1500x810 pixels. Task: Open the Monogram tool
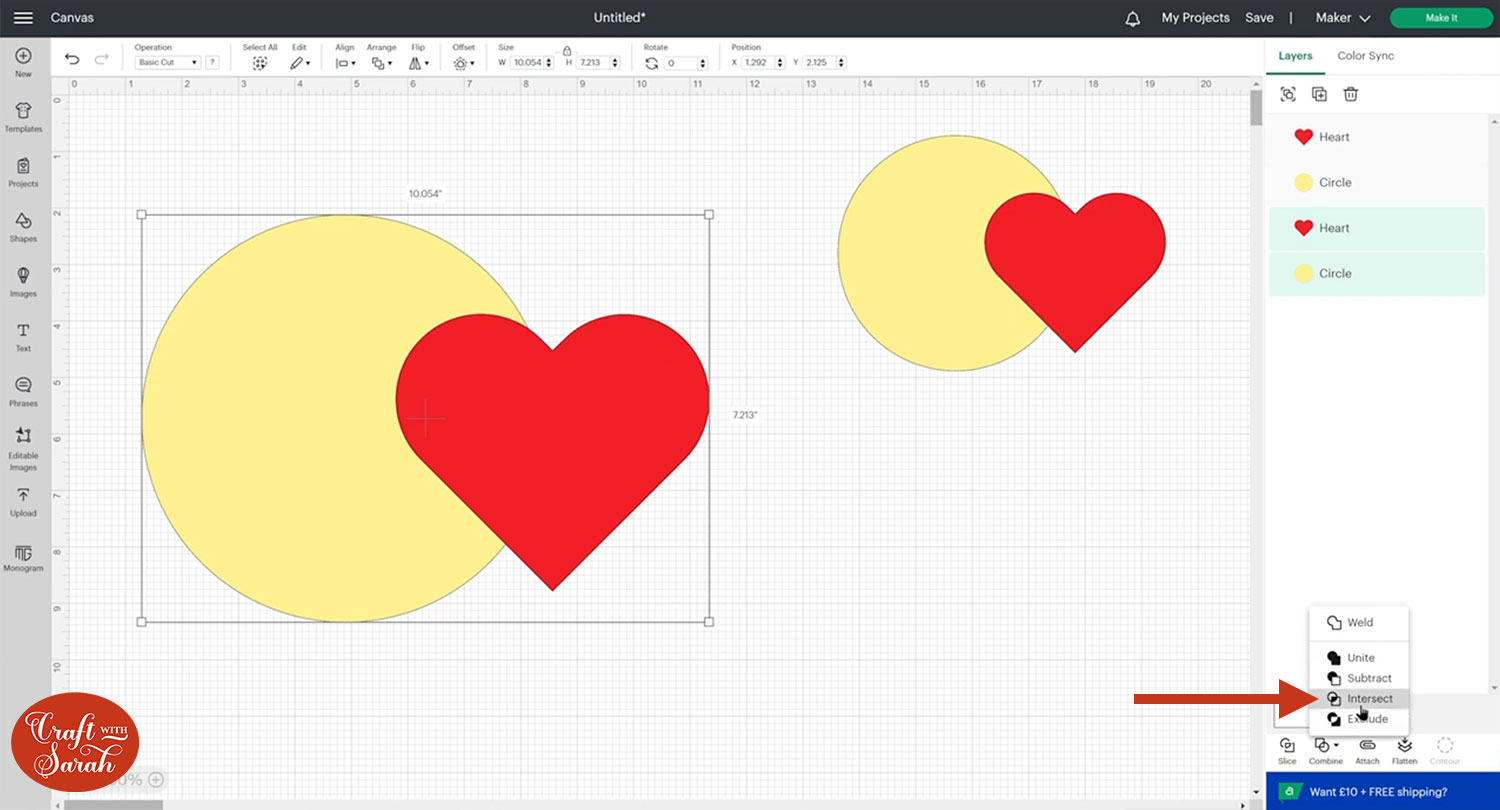[x=23, y=557]
